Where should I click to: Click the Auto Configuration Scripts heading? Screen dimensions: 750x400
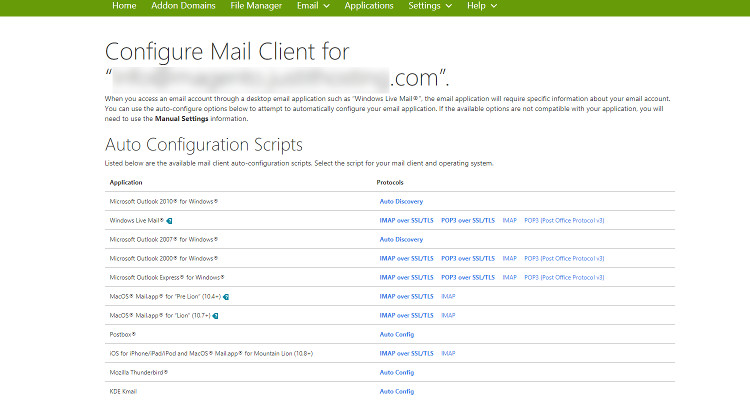click(204, 144)
